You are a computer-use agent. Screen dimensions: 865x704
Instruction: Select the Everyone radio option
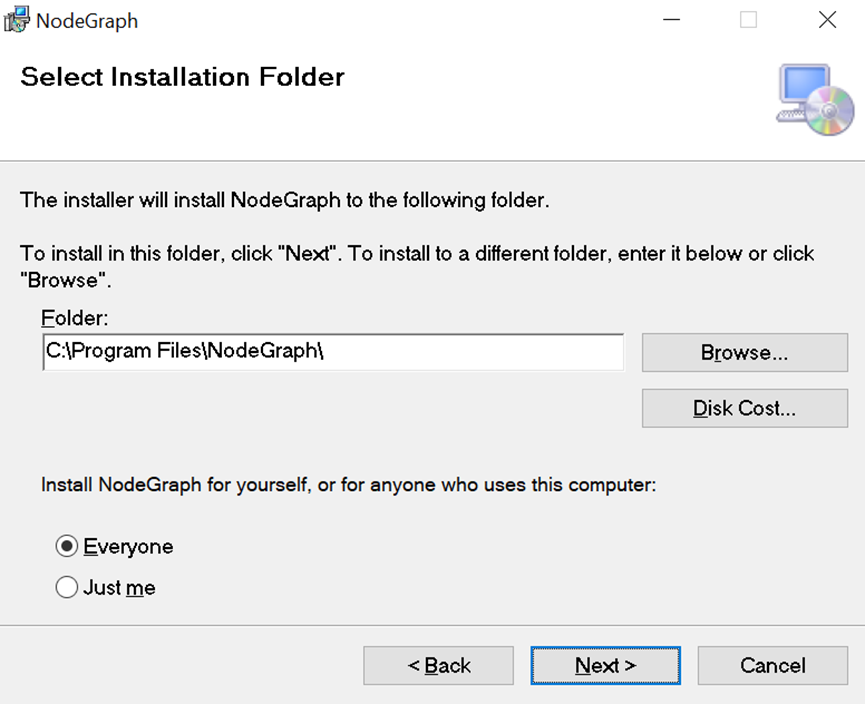tap(67, 547)
